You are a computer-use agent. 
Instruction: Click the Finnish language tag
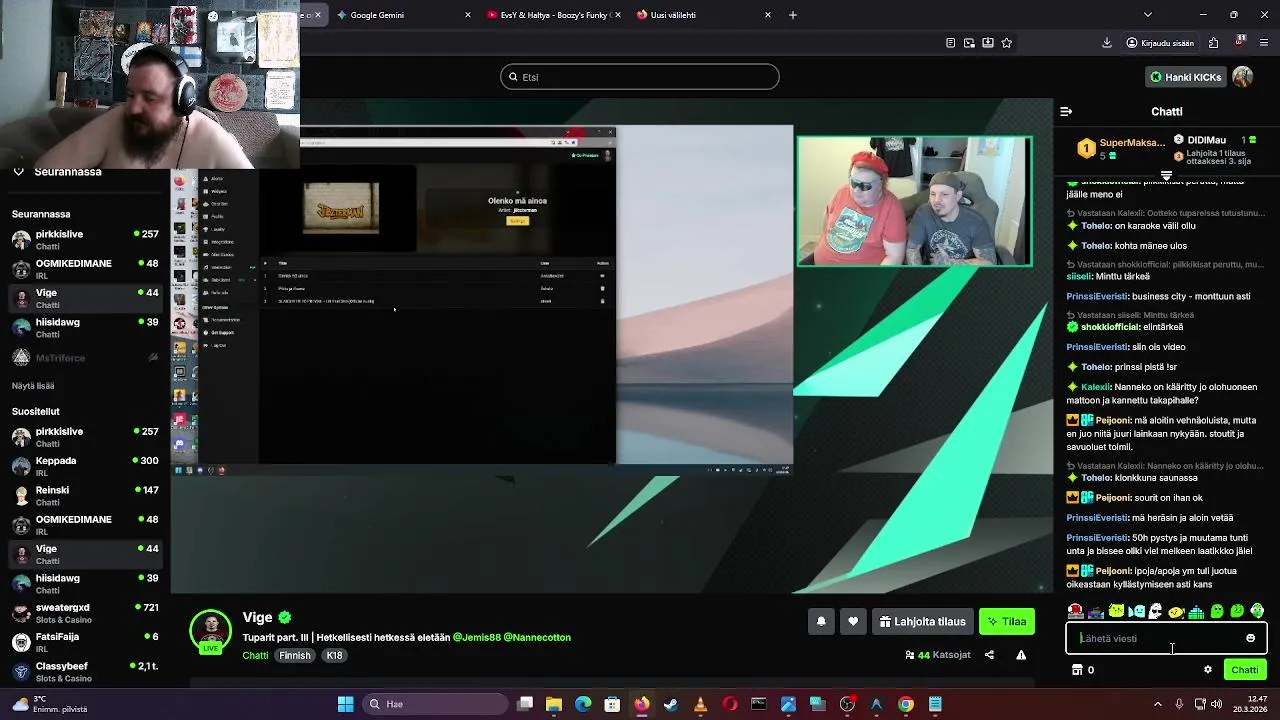coord(294,656)
